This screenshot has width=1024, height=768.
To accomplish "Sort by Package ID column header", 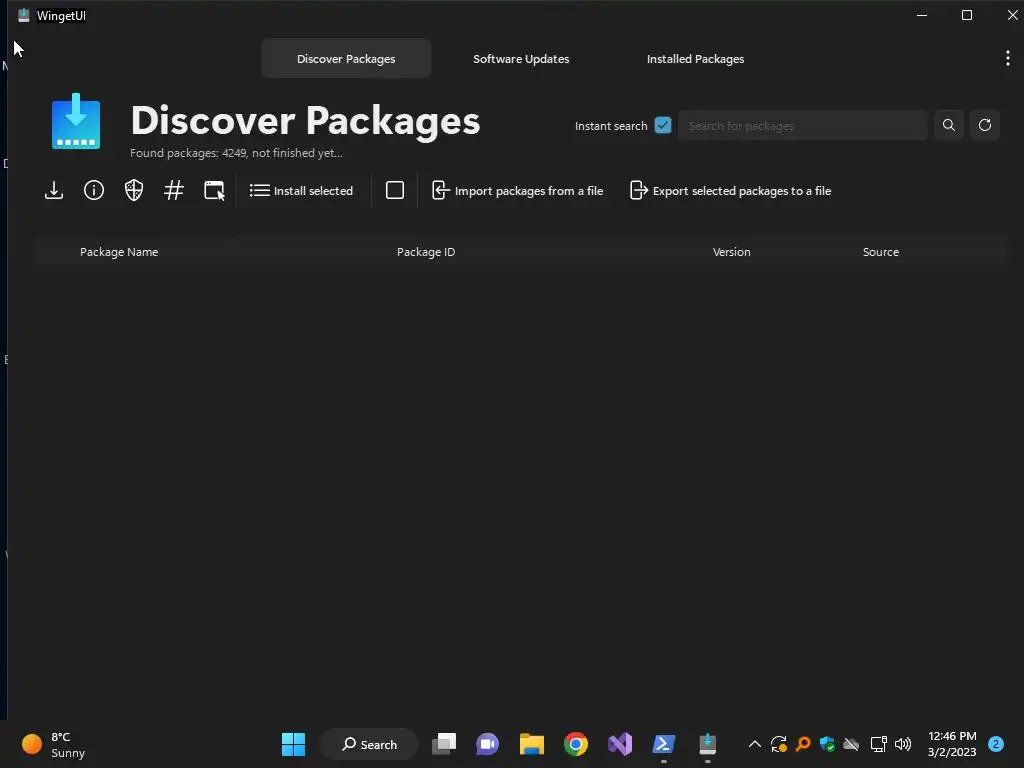I will click(426, 252).
